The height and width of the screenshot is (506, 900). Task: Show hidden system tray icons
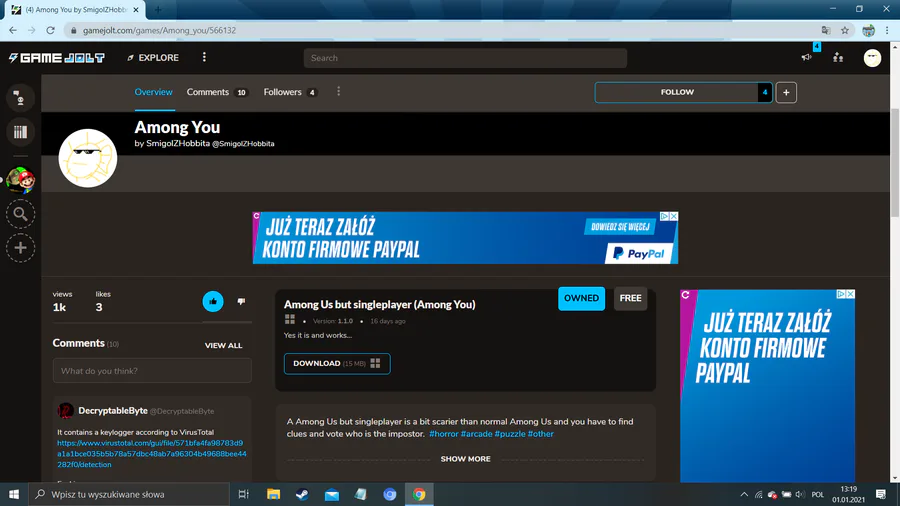click(744, 494)
